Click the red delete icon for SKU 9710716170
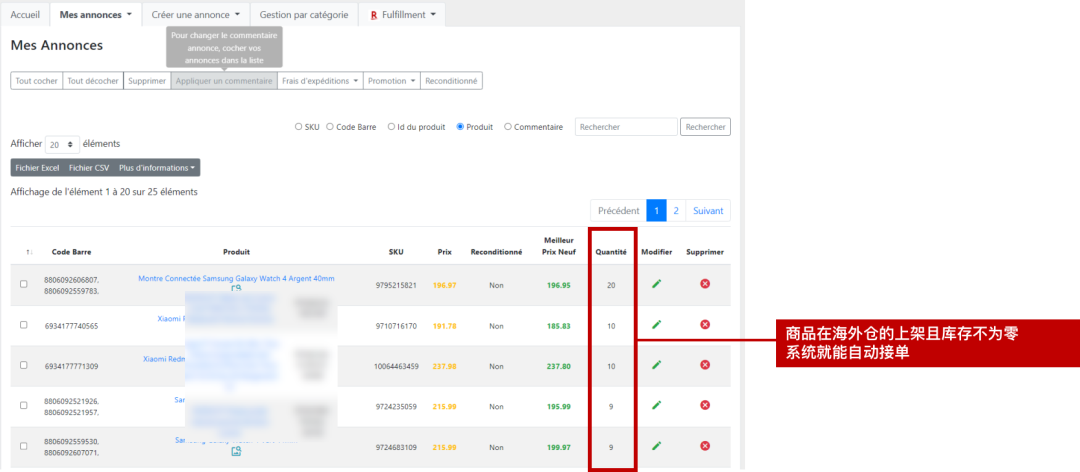The width and height of the screenshot is (1080, 472). tap(705, 325)
